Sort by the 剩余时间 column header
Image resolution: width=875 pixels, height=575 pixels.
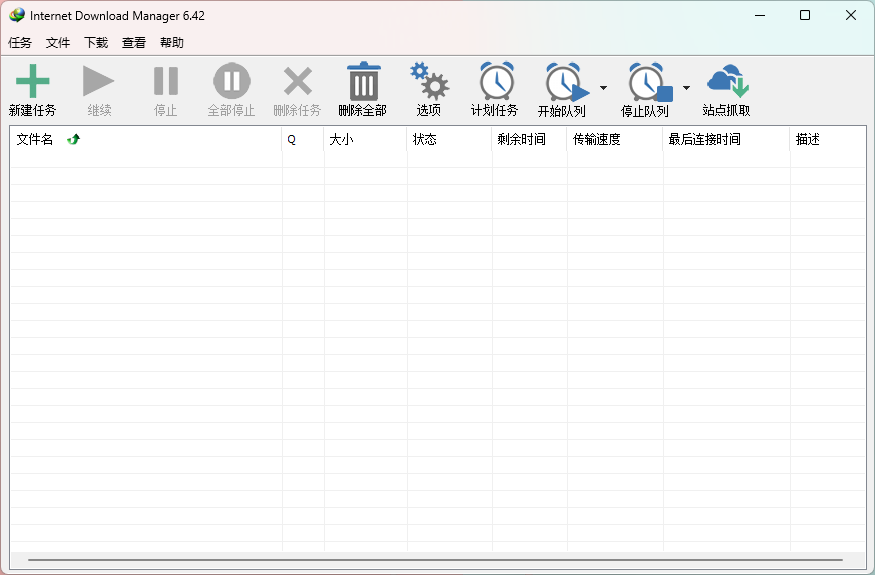pos(530,139)
